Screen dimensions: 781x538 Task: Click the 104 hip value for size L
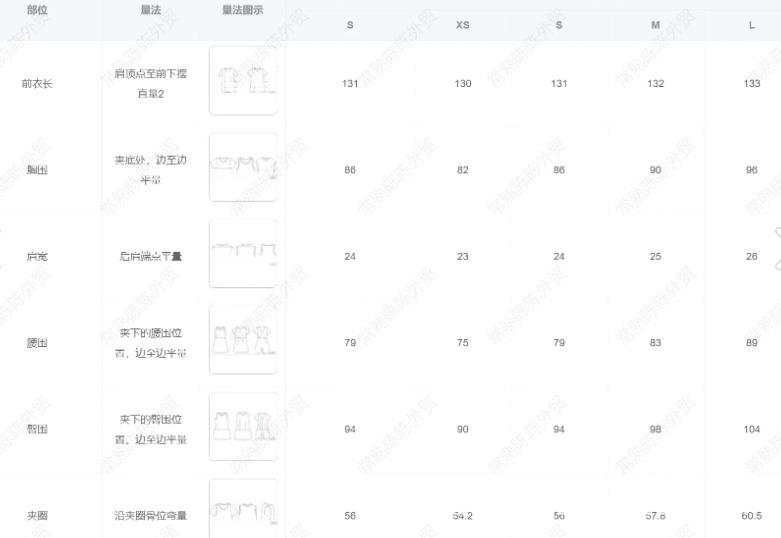click(x=751, y=429)
